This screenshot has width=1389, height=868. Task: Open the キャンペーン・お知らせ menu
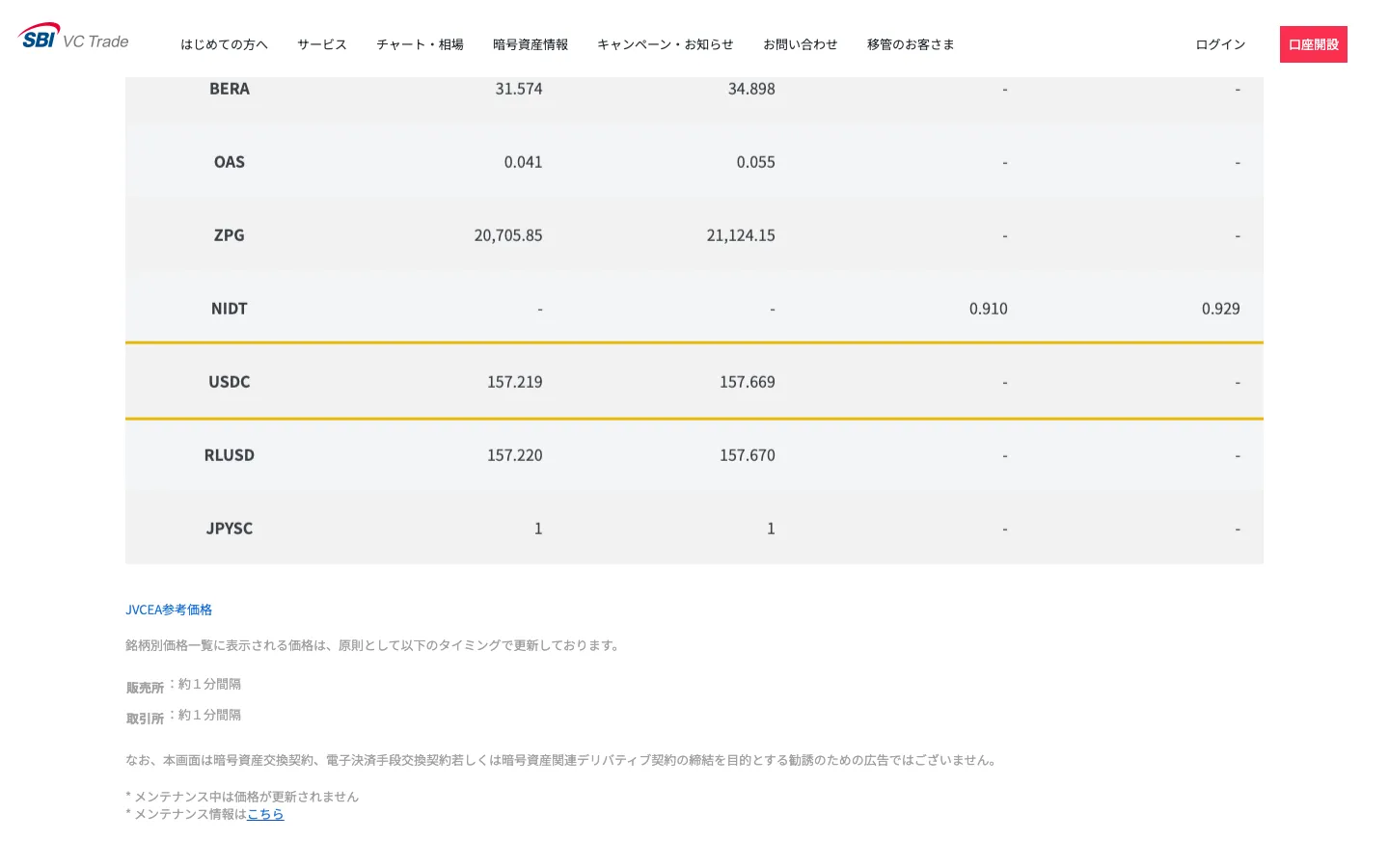coord(666,44)
